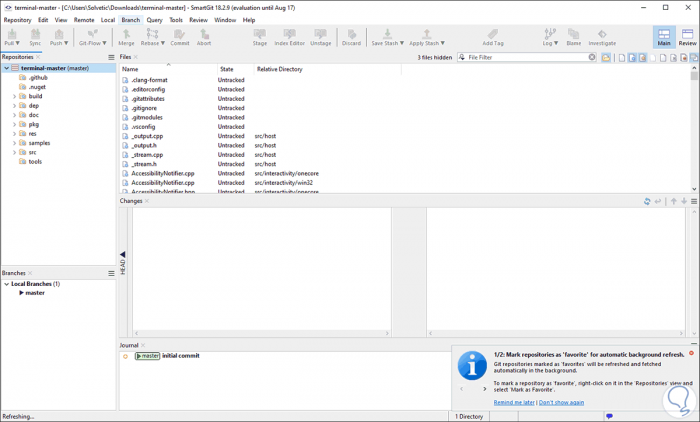
Task: Open the Branch menu
Action: pos(130,20)
